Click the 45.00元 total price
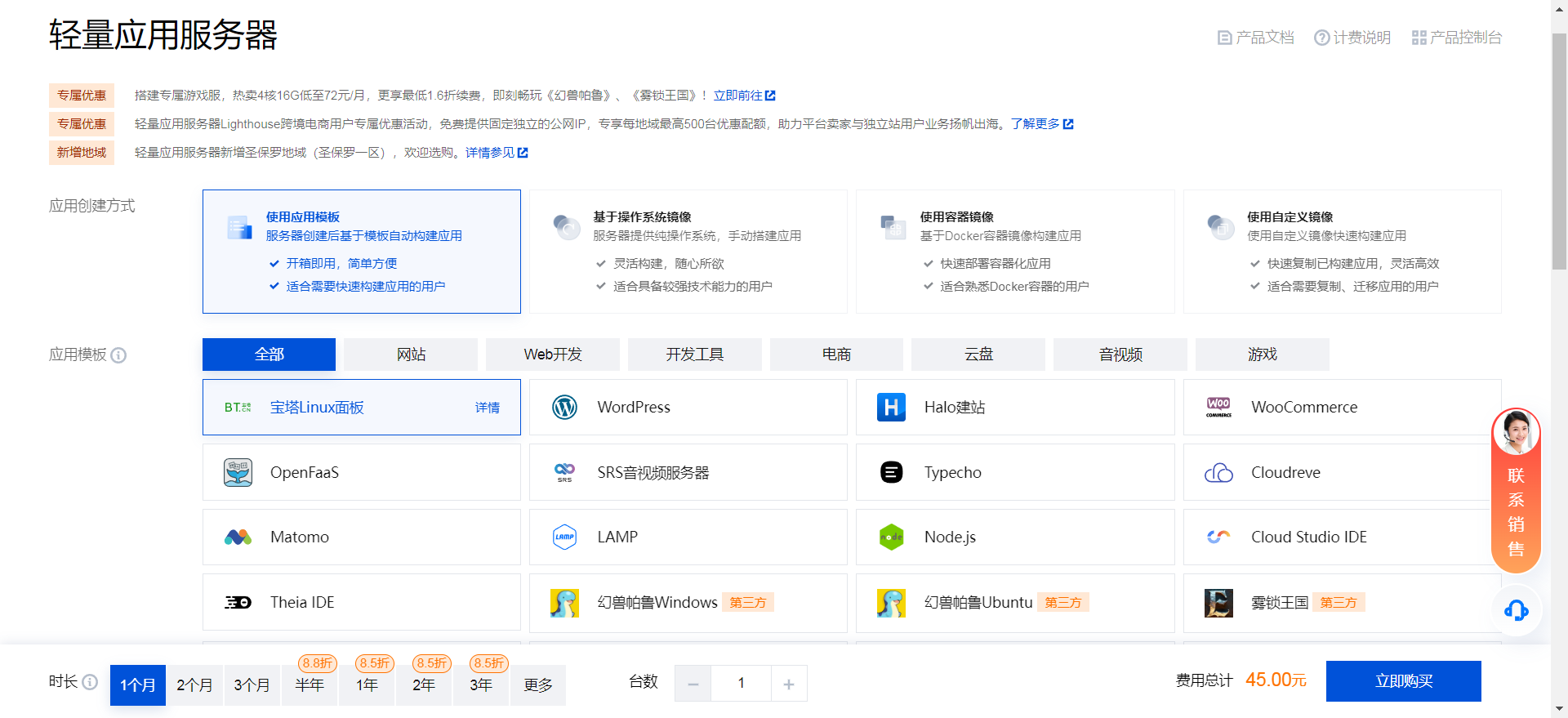The height and width of the screenshot is (718, 1568). point(1276,680)
